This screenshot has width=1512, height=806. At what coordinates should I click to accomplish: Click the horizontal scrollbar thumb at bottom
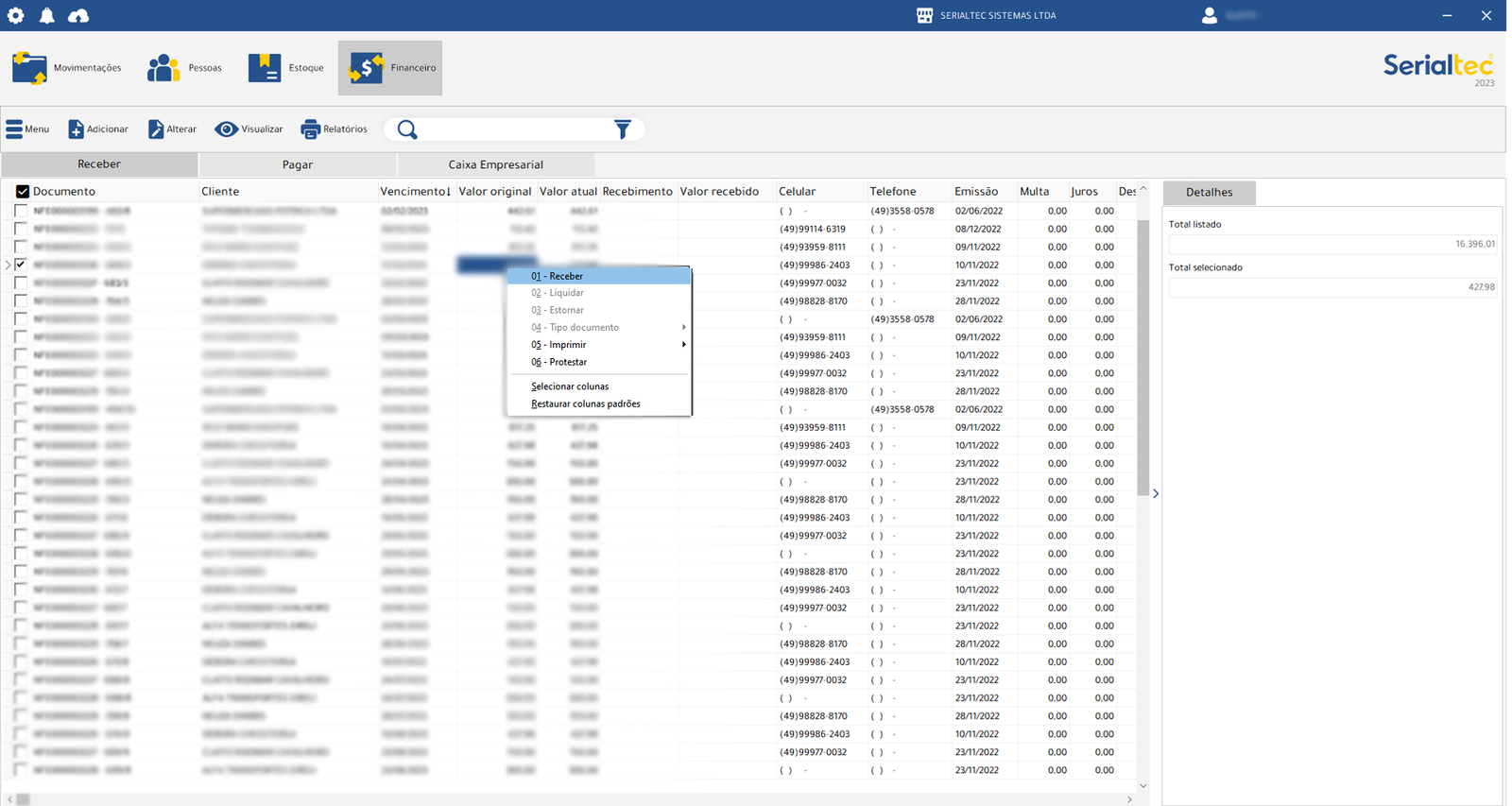point(24,799)
